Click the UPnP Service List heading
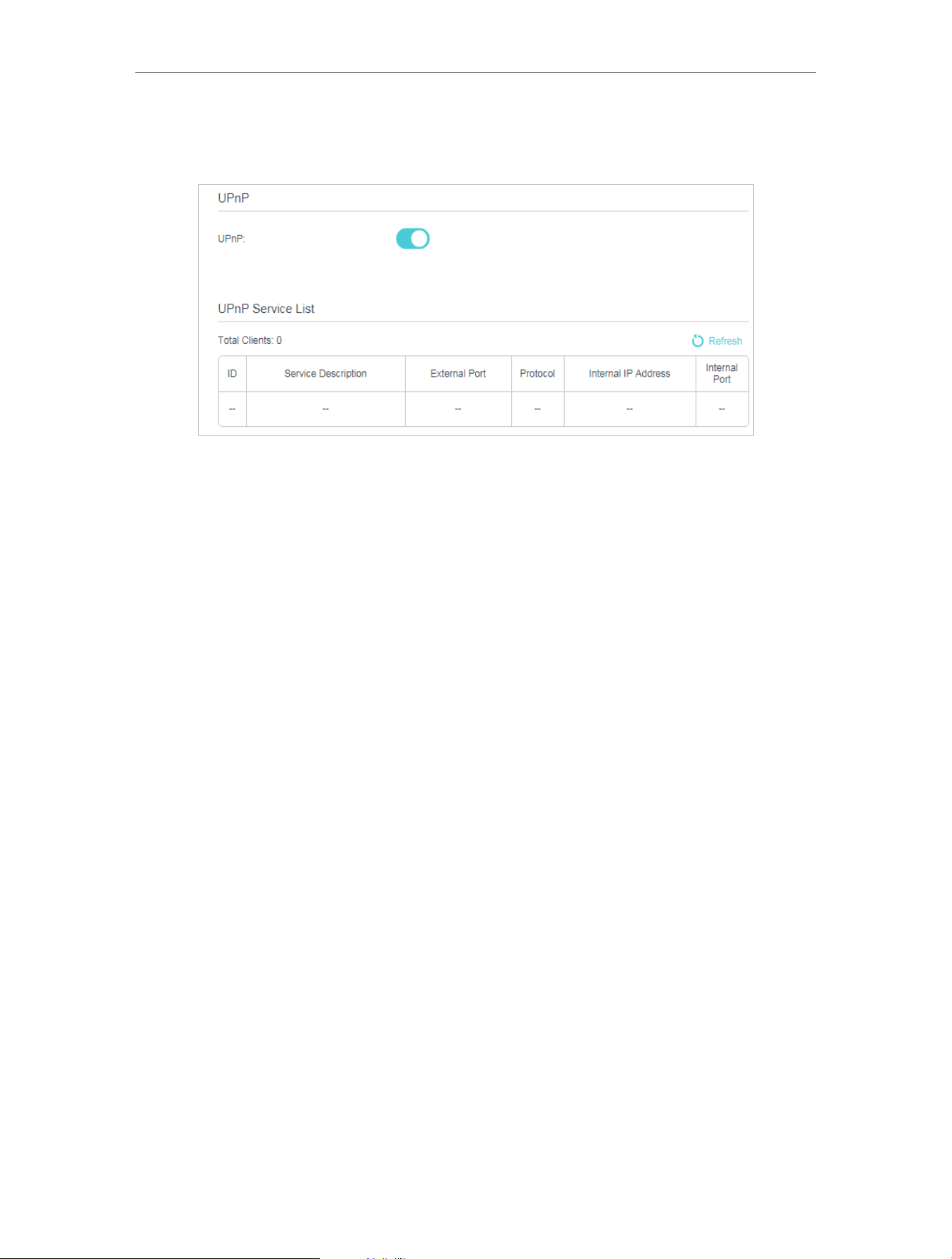 (x=266, y=309)
